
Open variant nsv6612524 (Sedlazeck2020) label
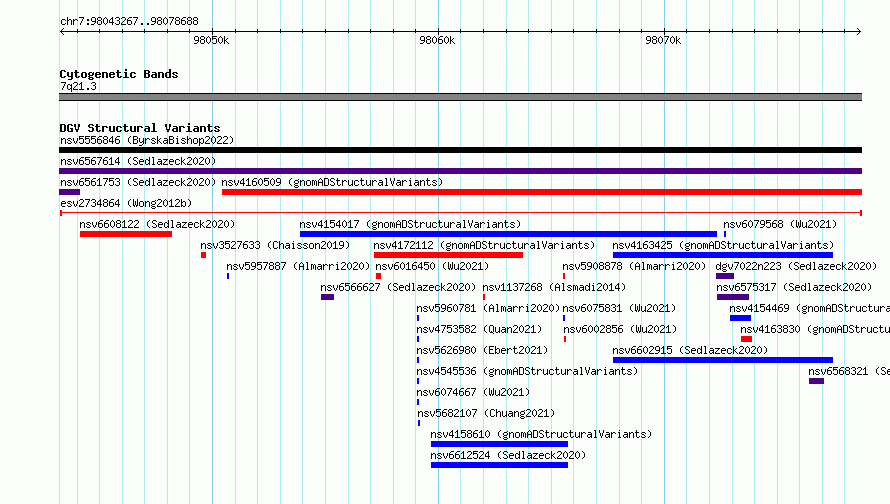(508, 455)
